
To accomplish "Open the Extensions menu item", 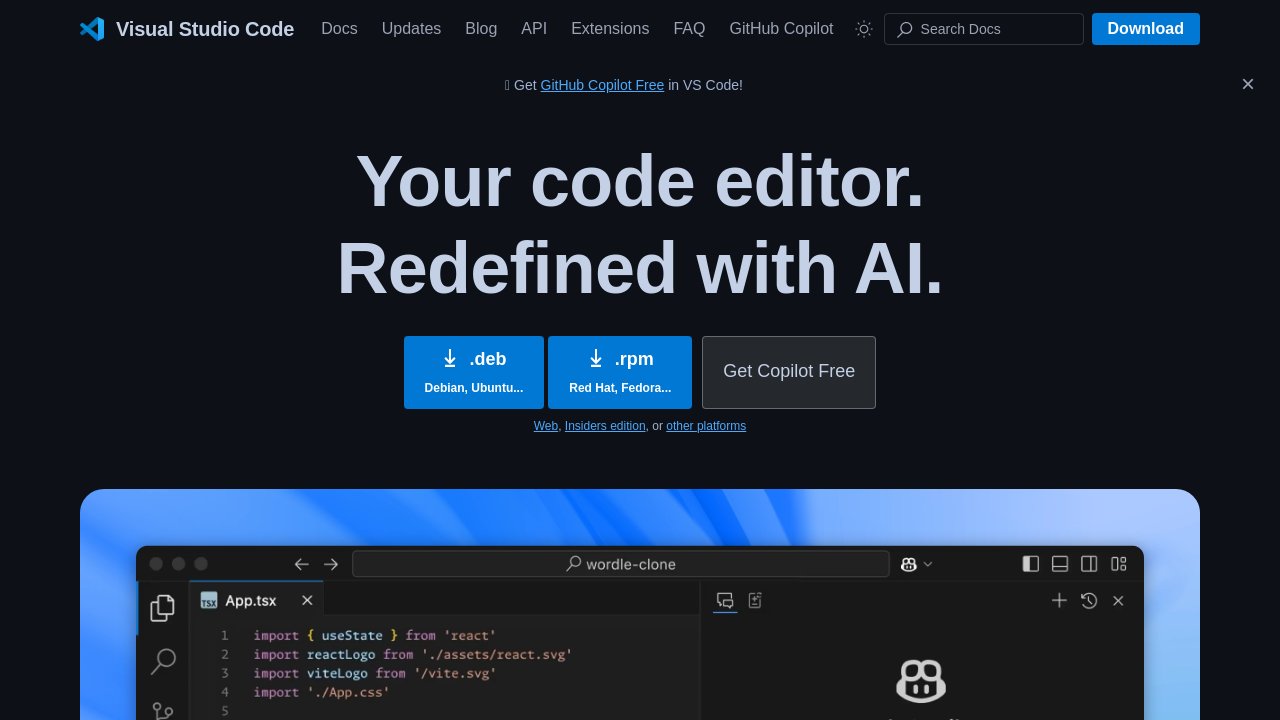I will click(x=610, y=29).
